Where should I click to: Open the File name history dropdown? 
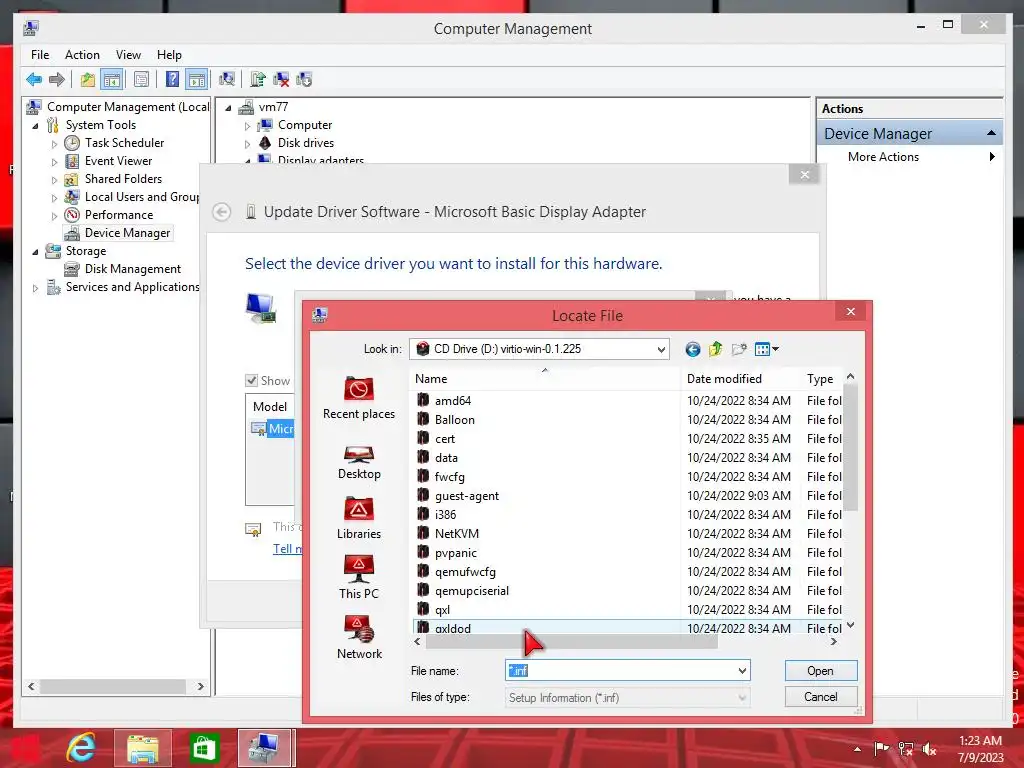[x=743, y=671]
